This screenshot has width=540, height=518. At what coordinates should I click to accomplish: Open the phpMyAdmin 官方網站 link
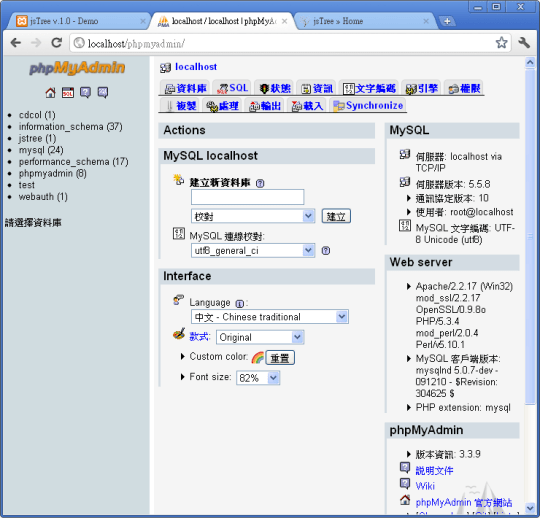pos(464,503)
